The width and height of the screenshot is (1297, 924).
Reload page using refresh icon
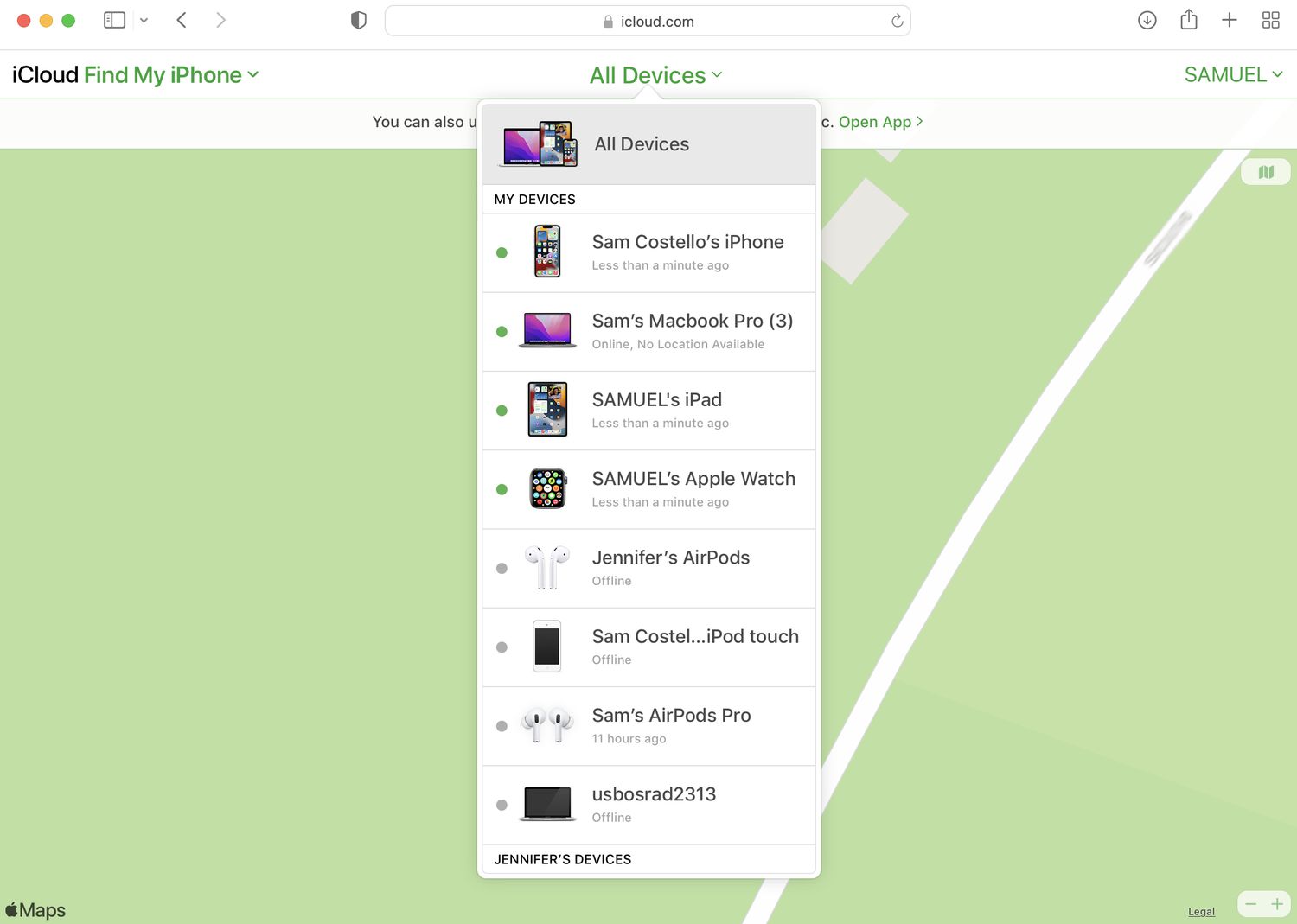(898, 21)
